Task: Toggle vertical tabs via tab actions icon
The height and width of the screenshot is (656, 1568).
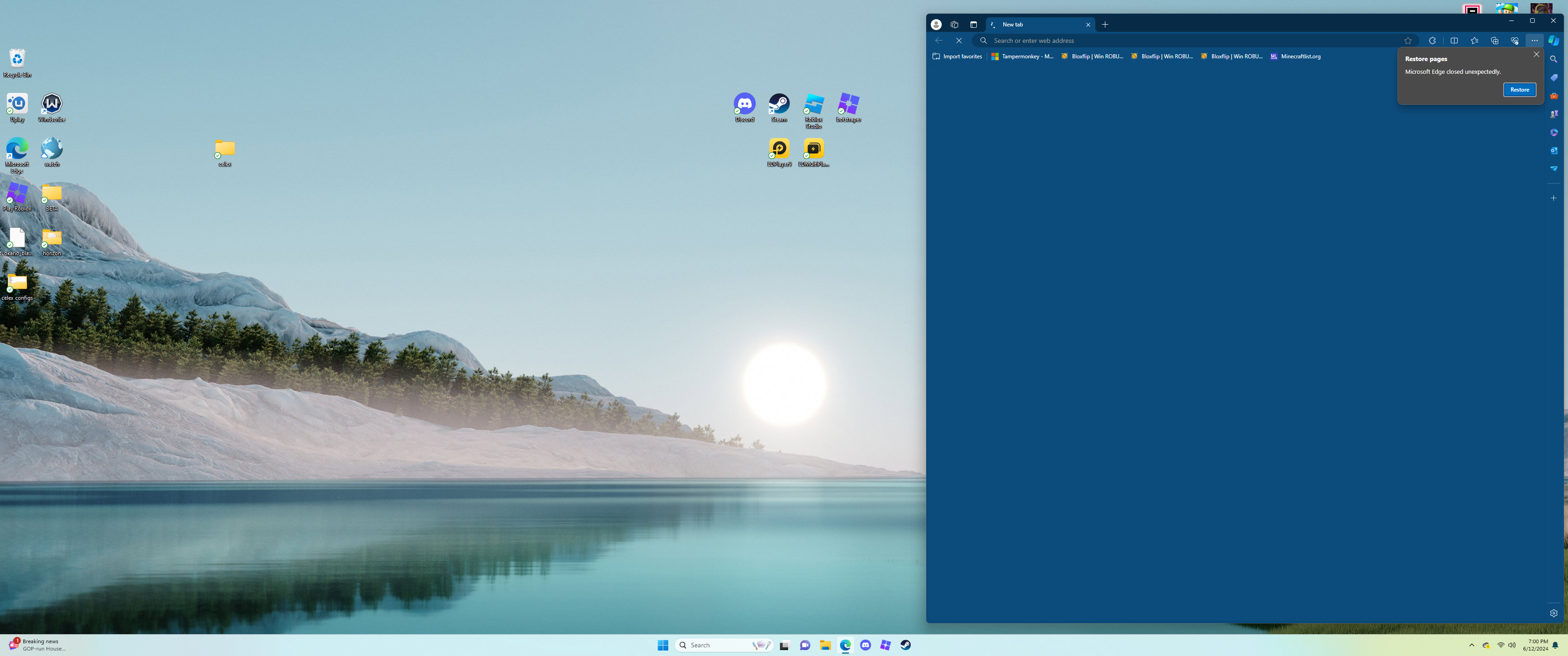Action: point(973,25)
